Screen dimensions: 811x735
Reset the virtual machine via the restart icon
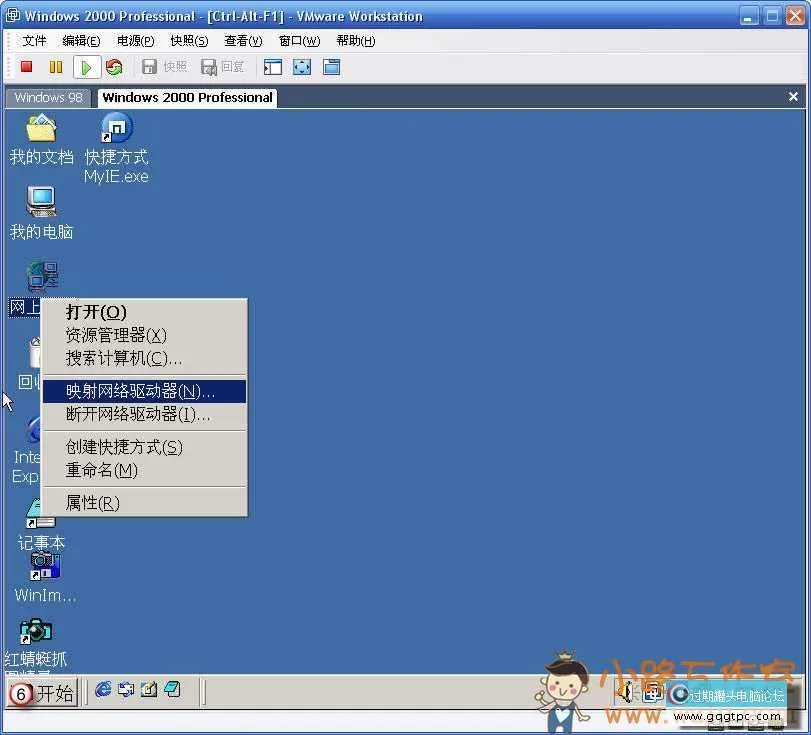(113, 66)
